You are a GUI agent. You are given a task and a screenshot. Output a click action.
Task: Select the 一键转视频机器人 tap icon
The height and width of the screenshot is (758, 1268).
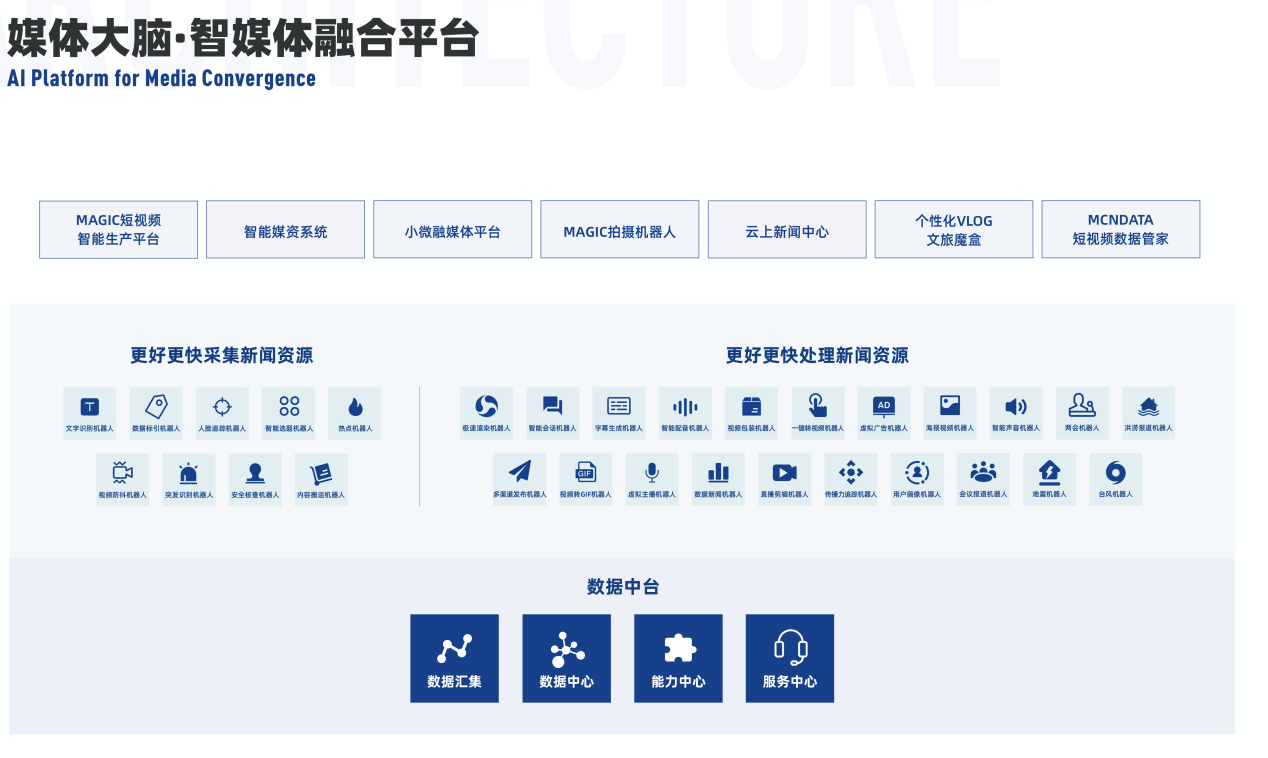(818, 406)
